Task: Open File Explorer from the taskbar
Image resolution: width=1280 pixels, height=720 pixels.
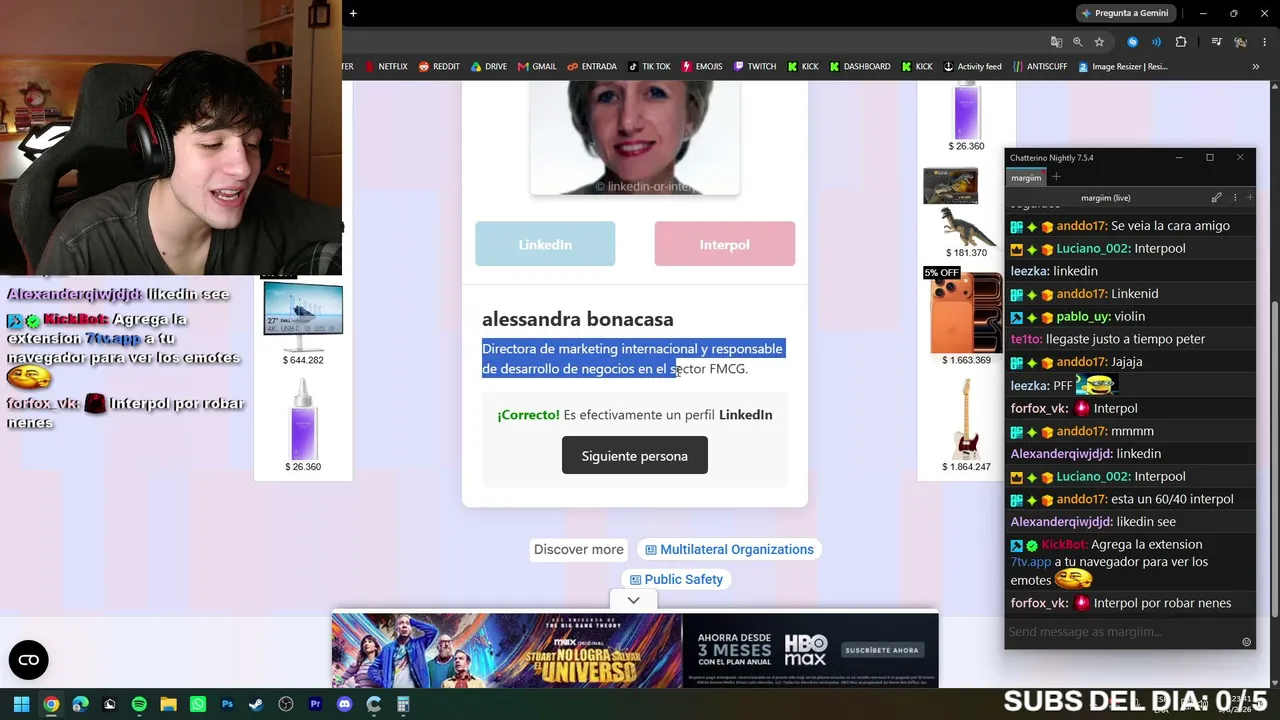Action: [168, 704]
